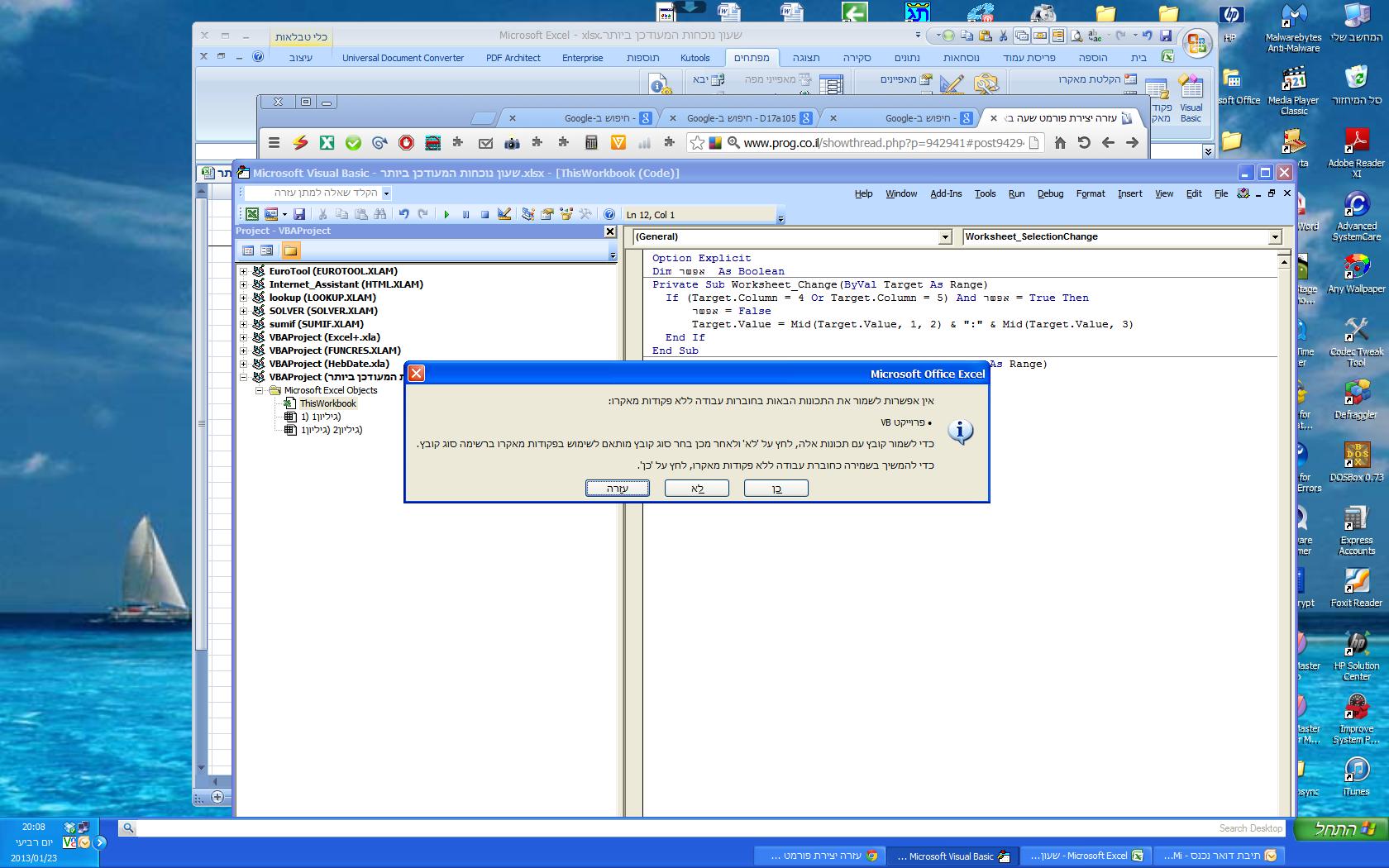Click the Windows התחל Start button
Viewport: 1389px width, 868px height.
1341,829
